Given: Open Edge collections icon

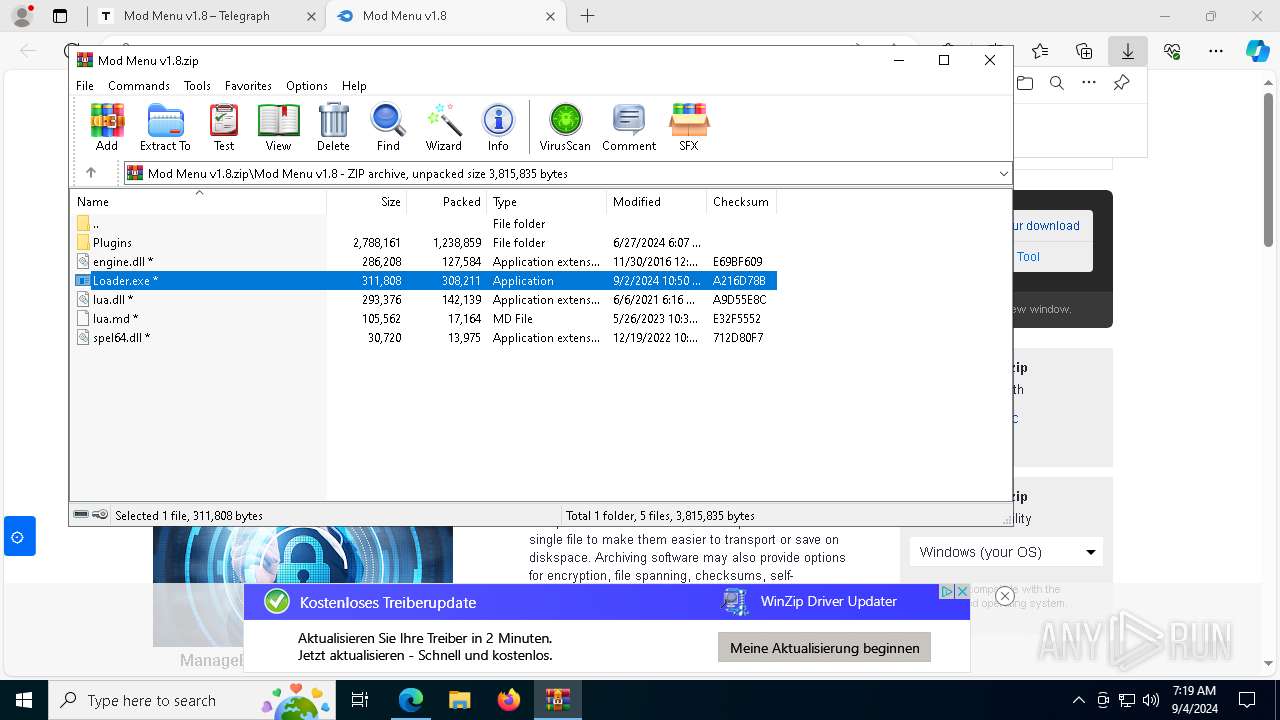Looking at the screenshot, I should 1084,51.
